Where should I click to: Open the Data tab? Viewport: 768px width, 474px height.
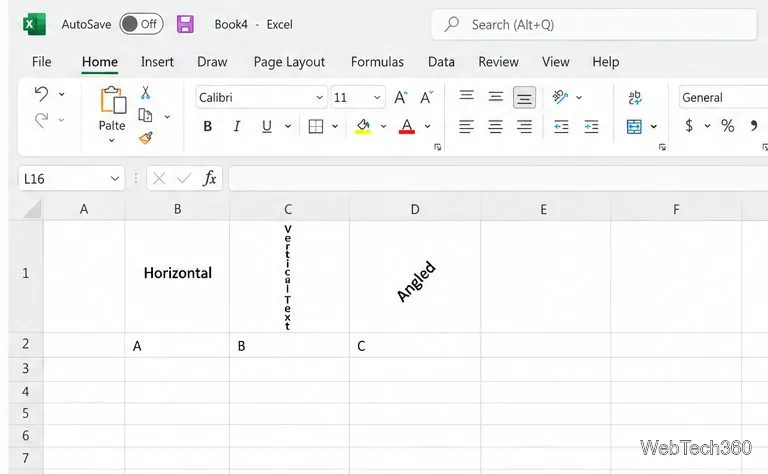(441, 62)
